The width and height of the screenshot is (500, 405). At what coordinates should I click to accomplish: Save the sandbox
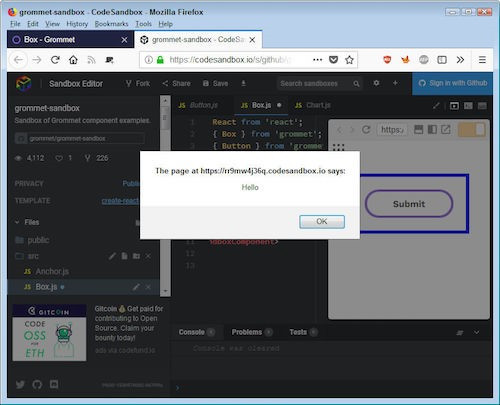(216, 83)
